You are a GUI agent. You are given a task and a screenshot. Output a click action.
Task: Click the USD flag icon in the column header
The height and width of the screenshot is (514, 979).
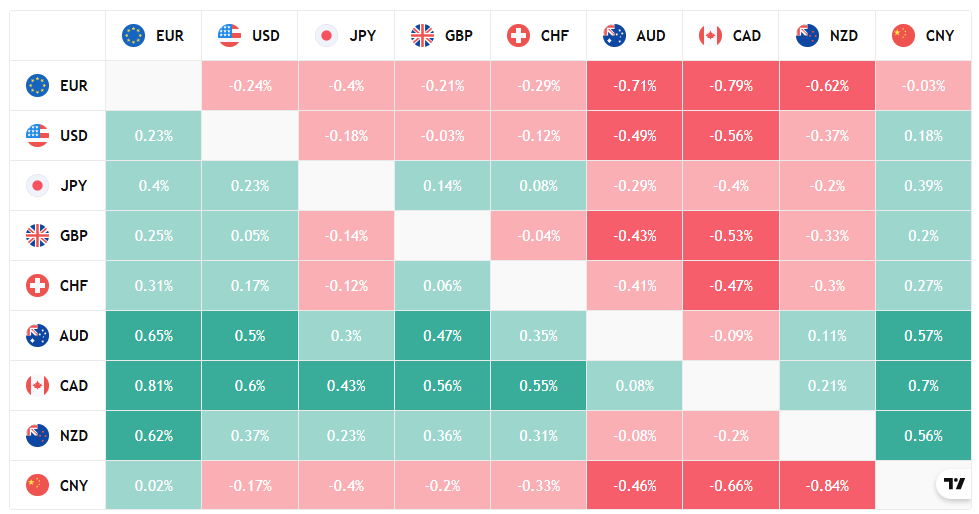coord(230,36)
